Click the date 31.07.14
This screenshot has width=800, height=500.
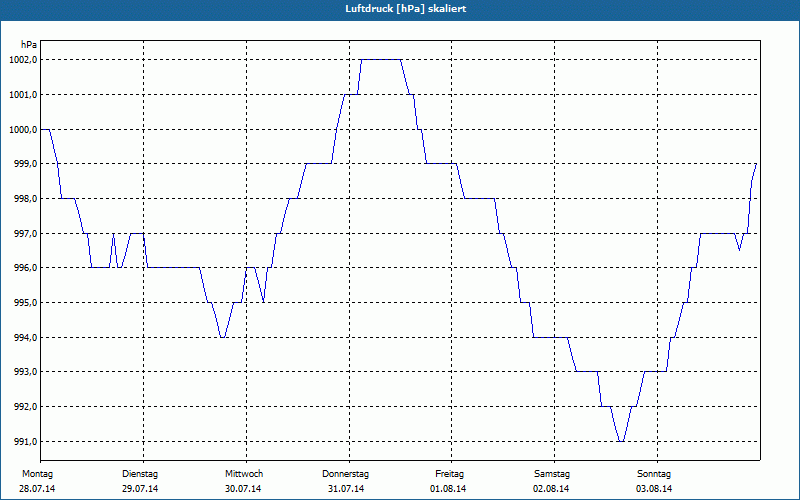pos(346,489)
